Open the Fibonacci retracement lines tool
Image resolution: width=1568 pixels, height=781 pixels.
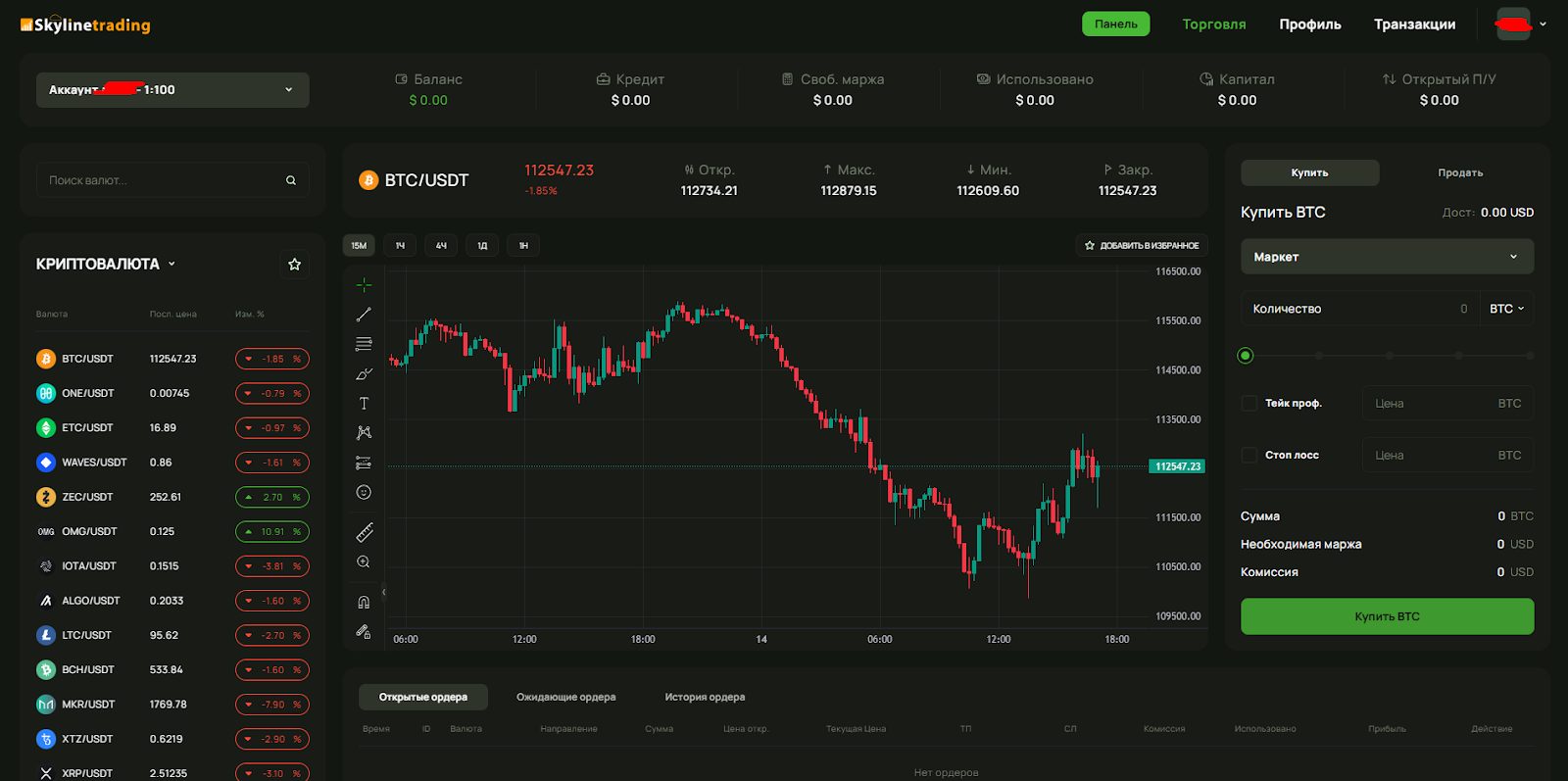(x=364, y=344)
